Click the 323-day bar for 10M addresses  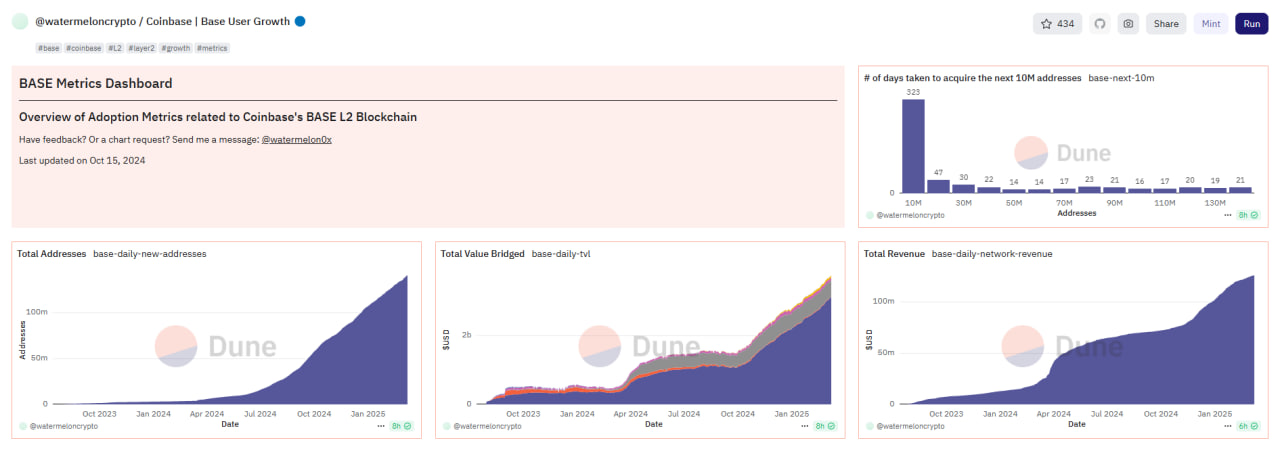pyautogui.click(x=913, y=145)
